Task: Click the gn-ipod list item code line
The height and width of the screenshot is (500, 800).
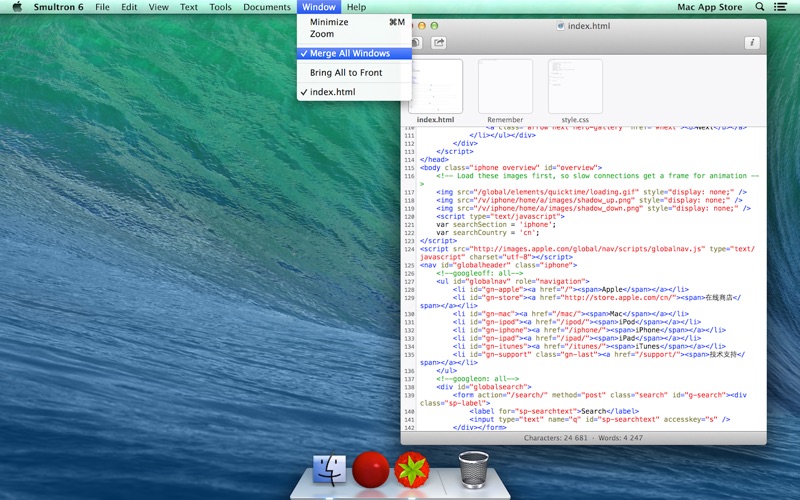Action: coord(577,322)
